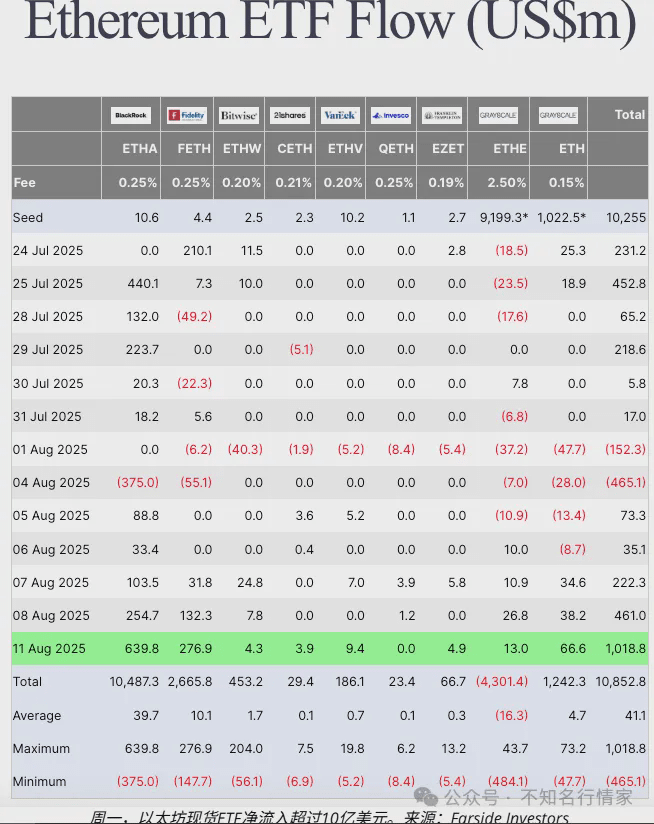Image resolution: width=654 pixels, height=824 pixels.
Task: Click the 29 Jul 2025 date
Action: point(48,350)
